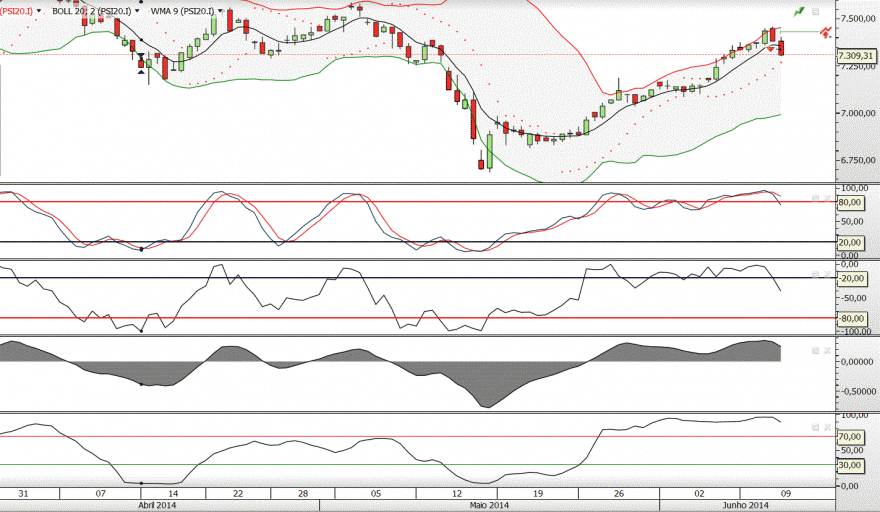This screenshot has height=512, width=880.
Task: Select the Junho 2014 month label
Action: [745, 505]
